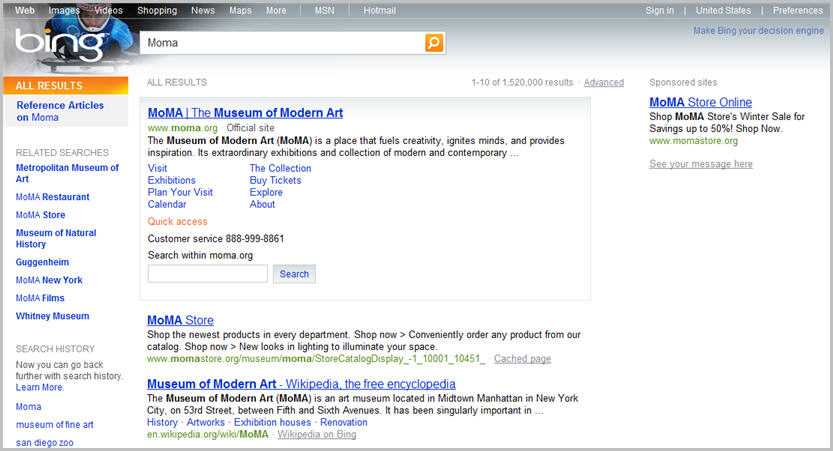Click the Sign in link

(659, 11)
